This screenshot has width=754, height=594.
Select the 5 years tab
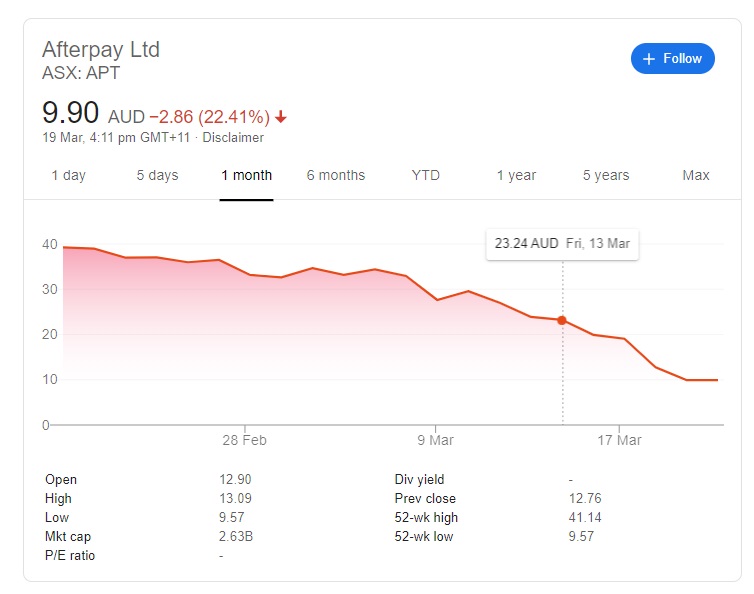pyautogui.click(x=607, y=175)
